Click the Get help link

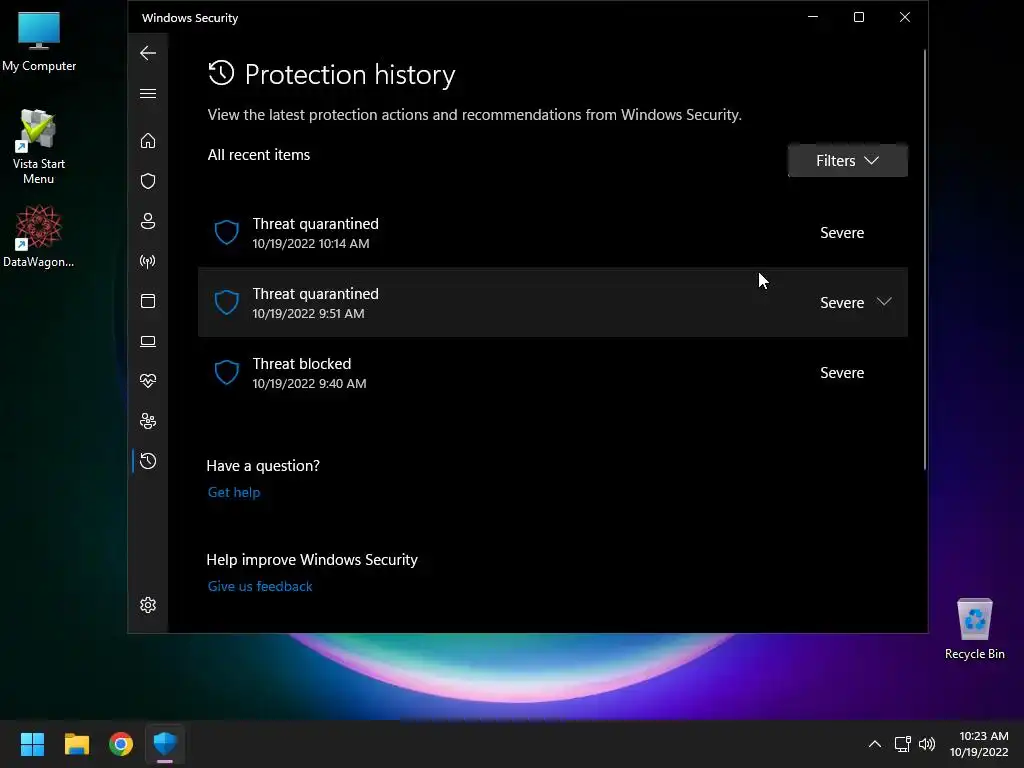click(234, 492)
